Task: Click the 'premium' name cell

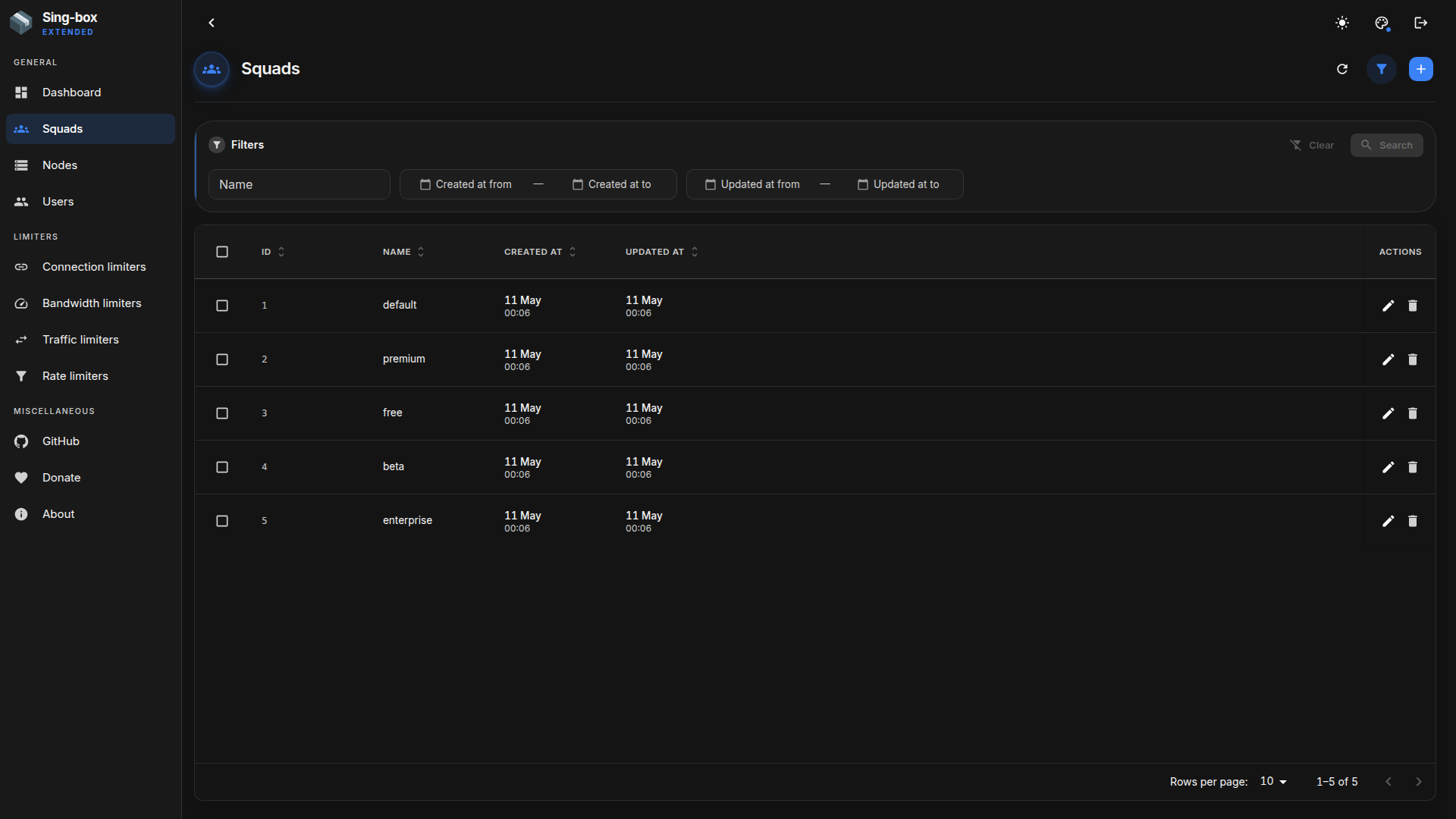Action: 403,359
